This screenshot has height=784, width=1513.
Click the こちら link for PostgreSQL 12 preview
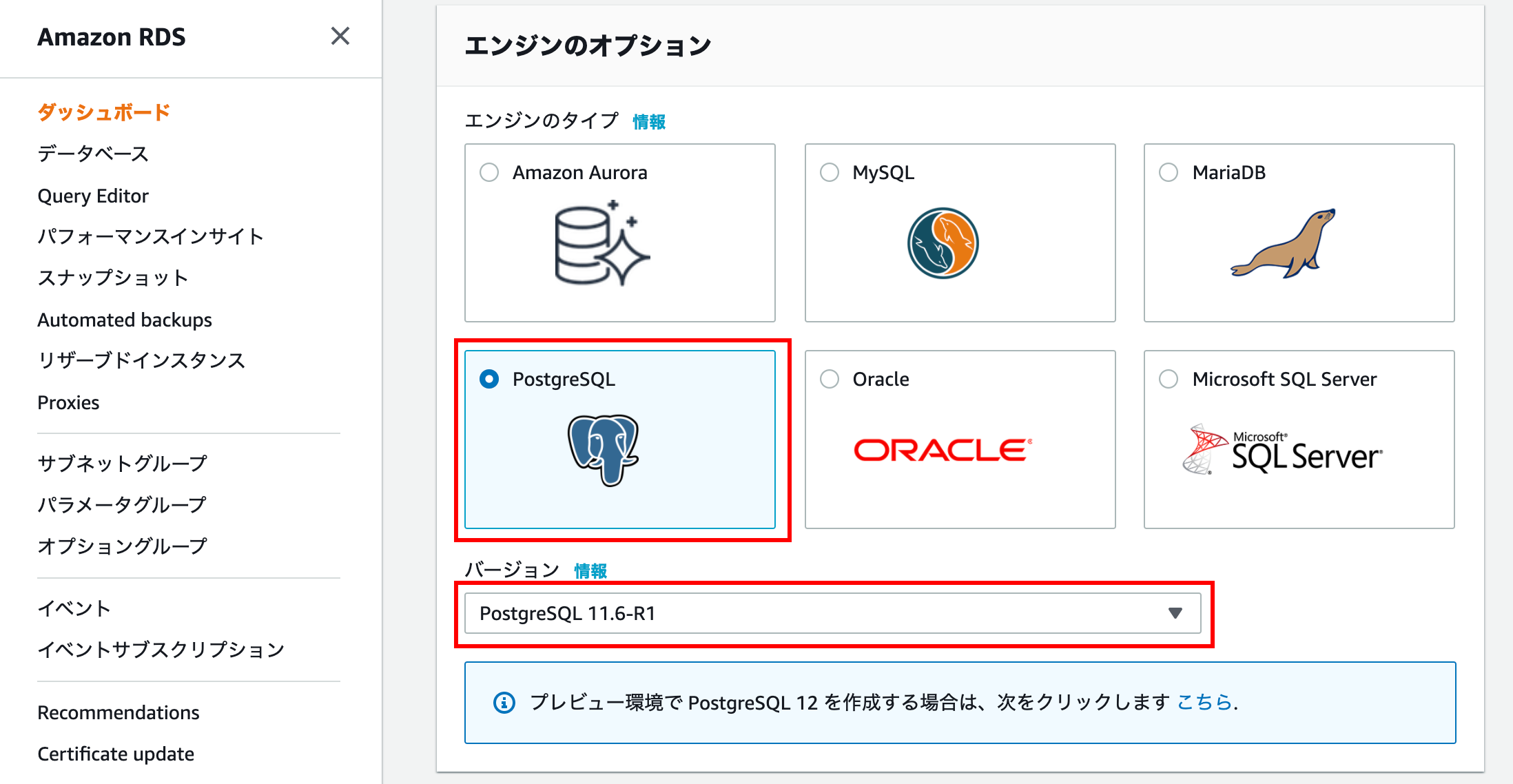pos(1204,702)
